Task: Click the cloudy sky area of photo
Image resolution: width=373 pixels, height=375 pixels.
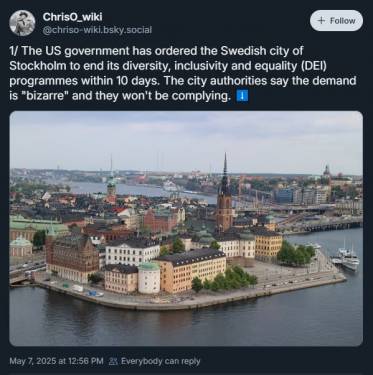Action: (186, 138)
